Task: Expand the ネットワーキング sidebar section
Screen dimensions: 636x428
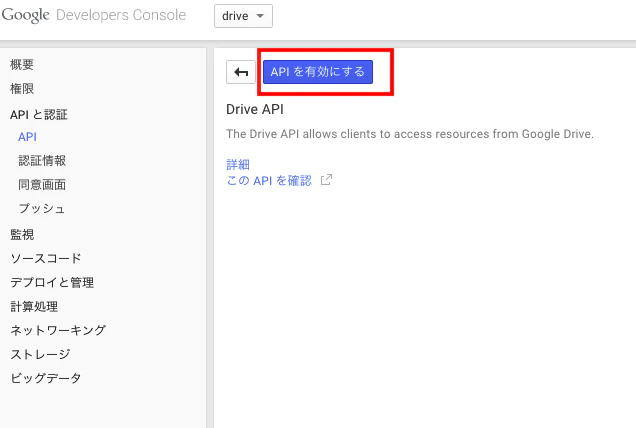Action: click(x=58, y=330)
